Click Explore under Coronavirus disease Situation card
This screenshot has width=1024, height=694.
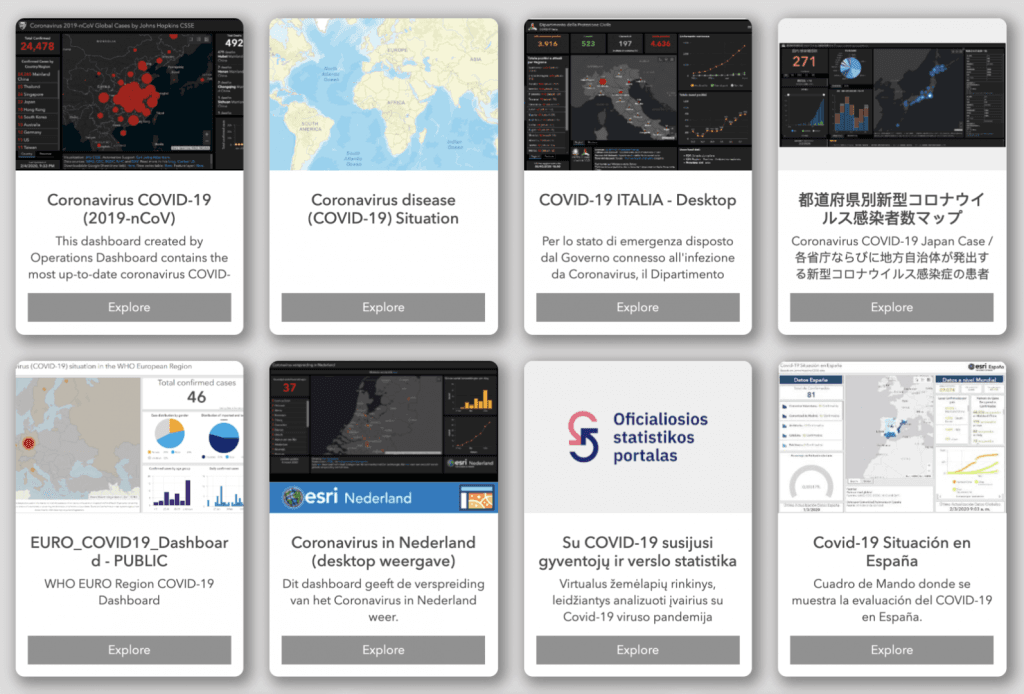tap(383, 307)
